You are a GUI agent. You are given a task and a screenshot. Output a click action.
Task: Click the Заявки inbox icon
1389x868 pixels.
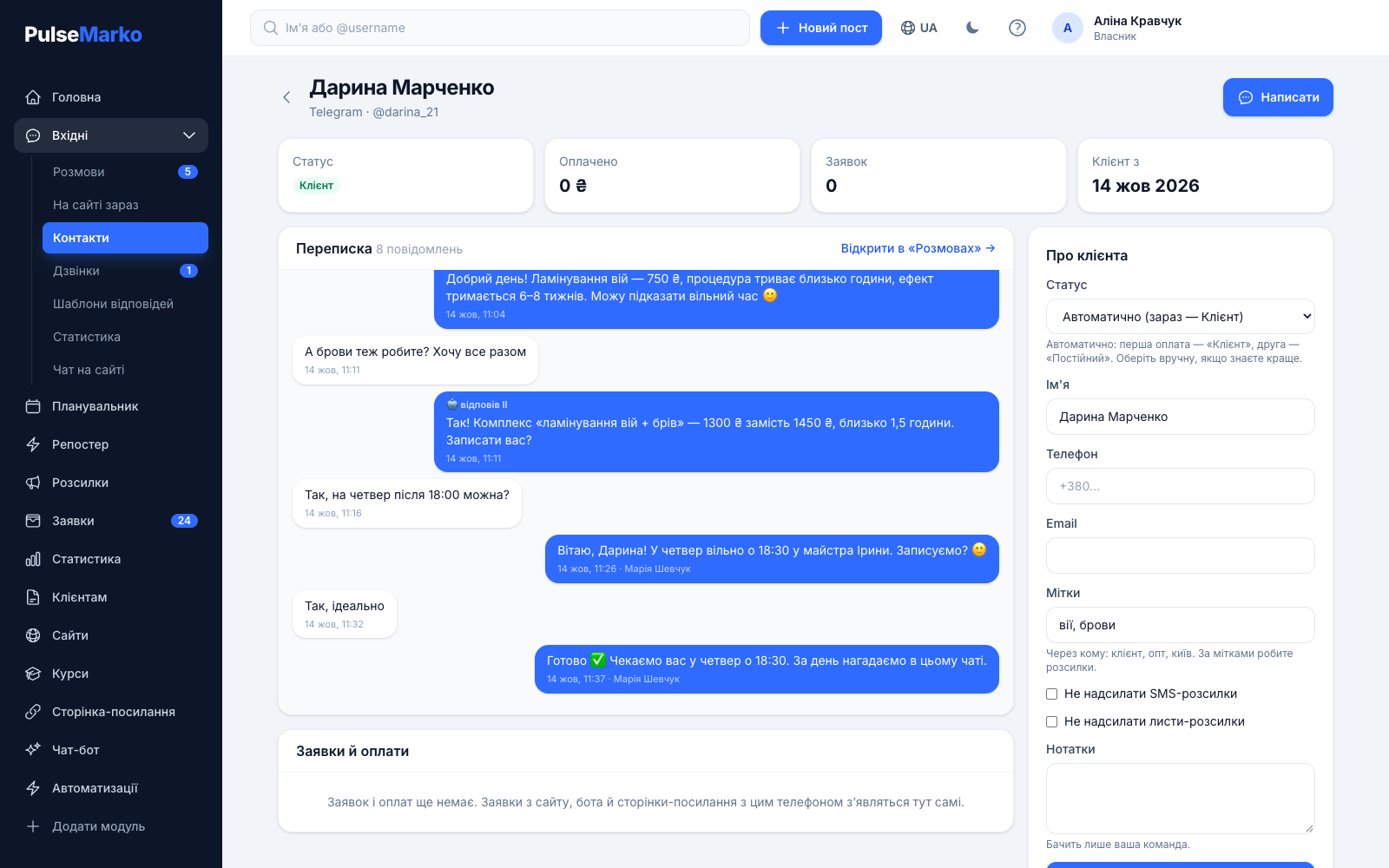coord(33,521)
